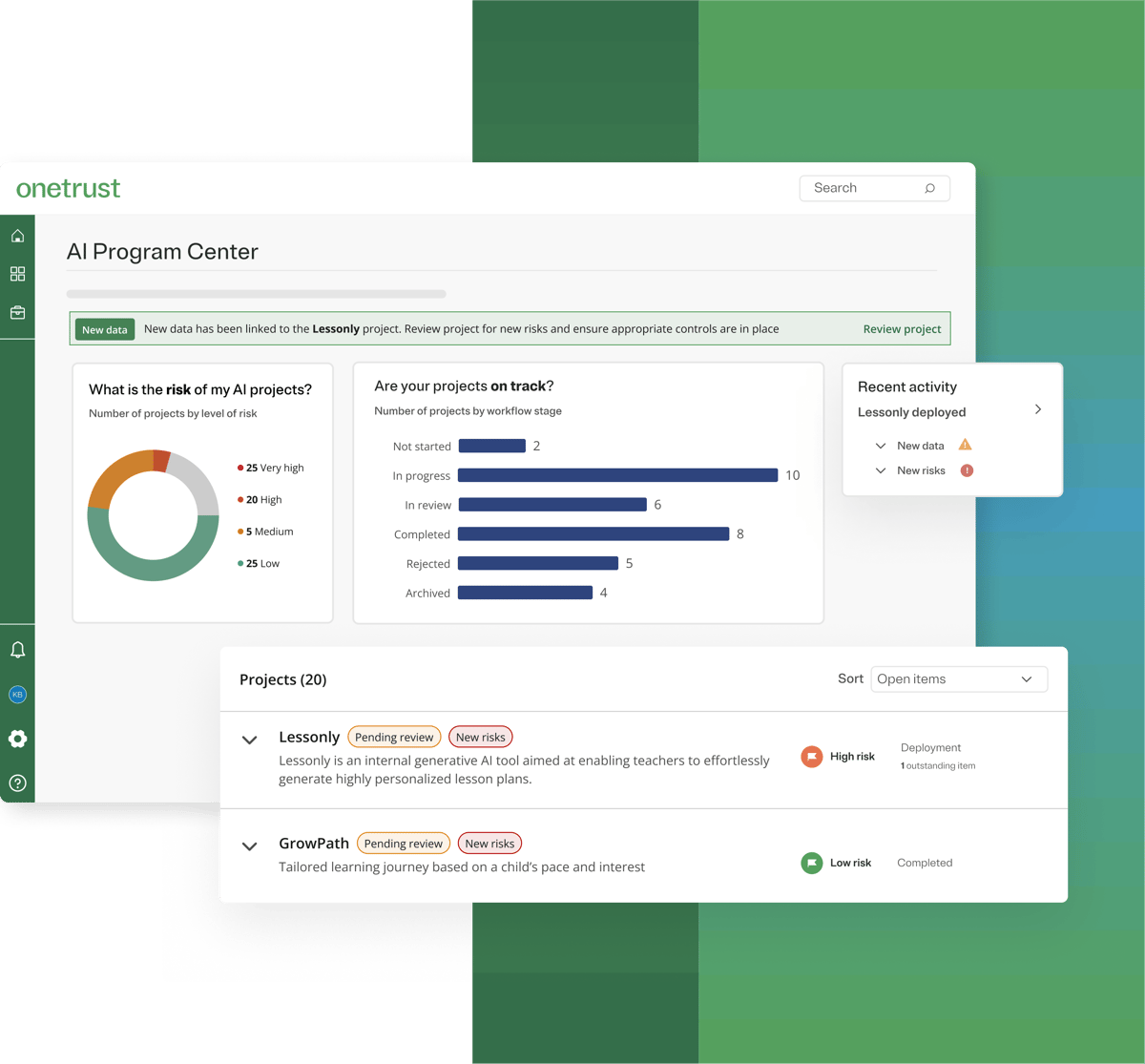The image size is (1145, 1064).
Task: Expand the Lessonly project row
Action: pyautogui.click(x=249, y=740)
